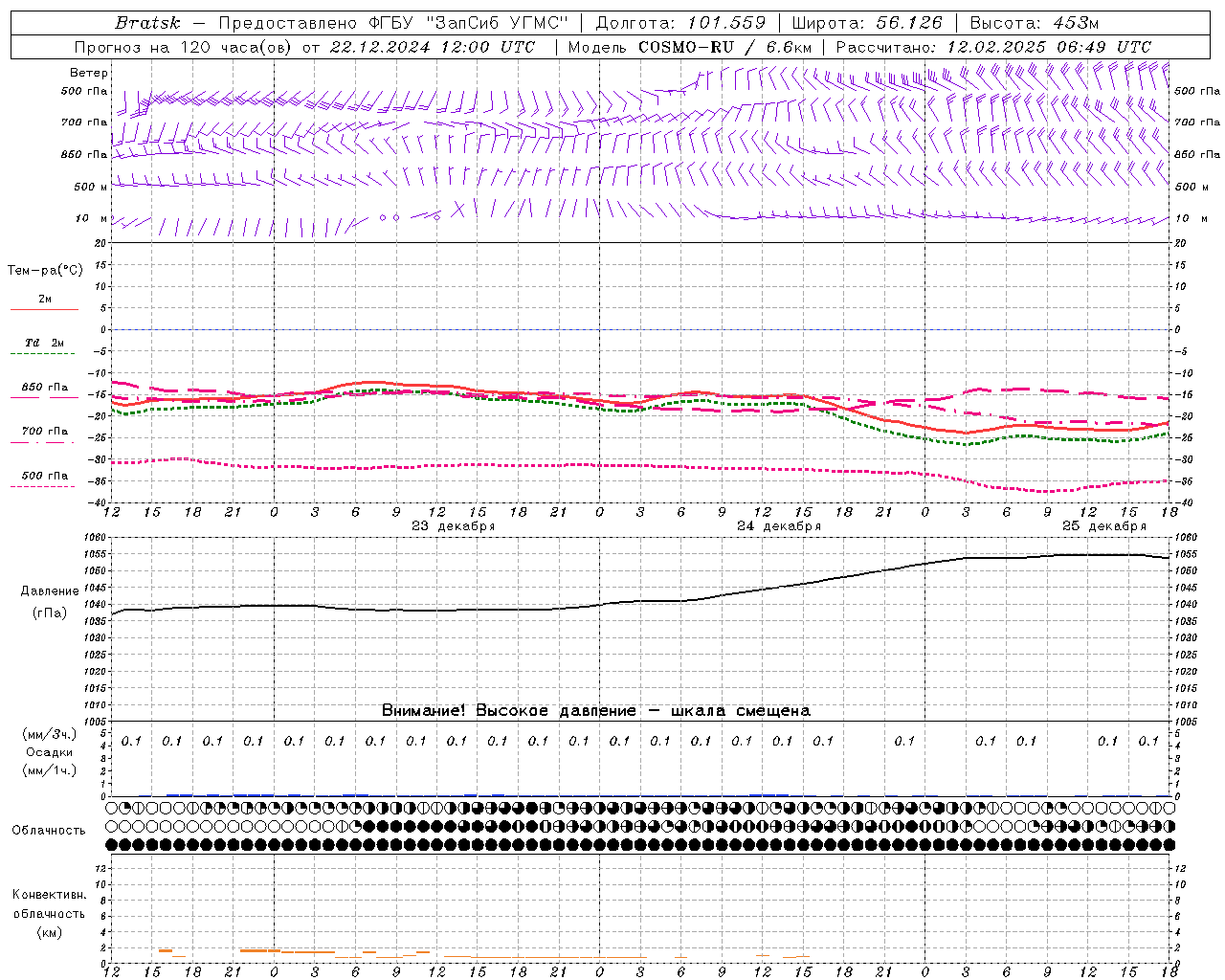This screenshot has width=1225, height=980.
Task: Click the 'Ветер' wind panel label
Action: tap(89, 73)
